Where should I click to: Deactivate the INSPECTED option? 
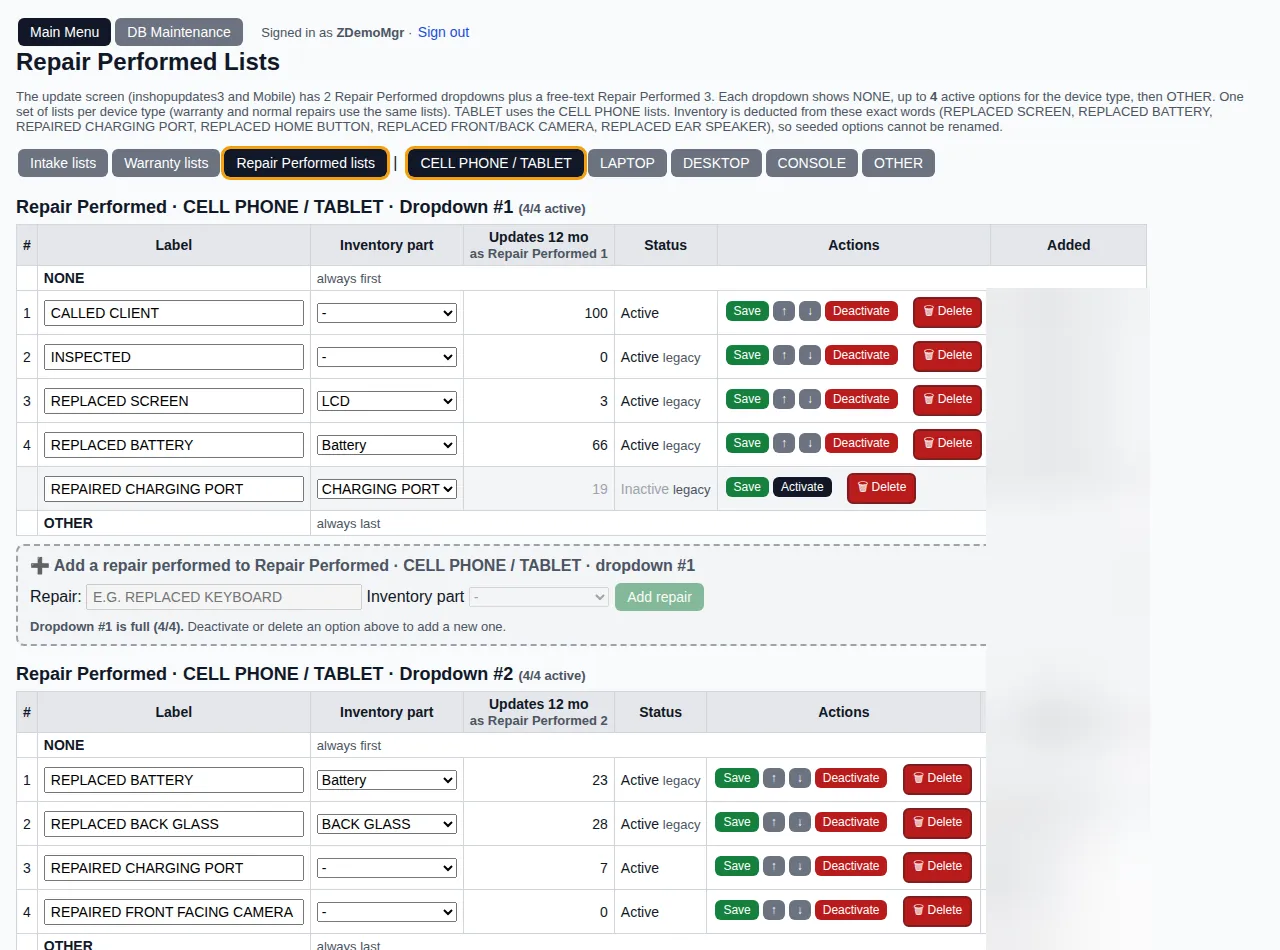[x=861, y=355]
